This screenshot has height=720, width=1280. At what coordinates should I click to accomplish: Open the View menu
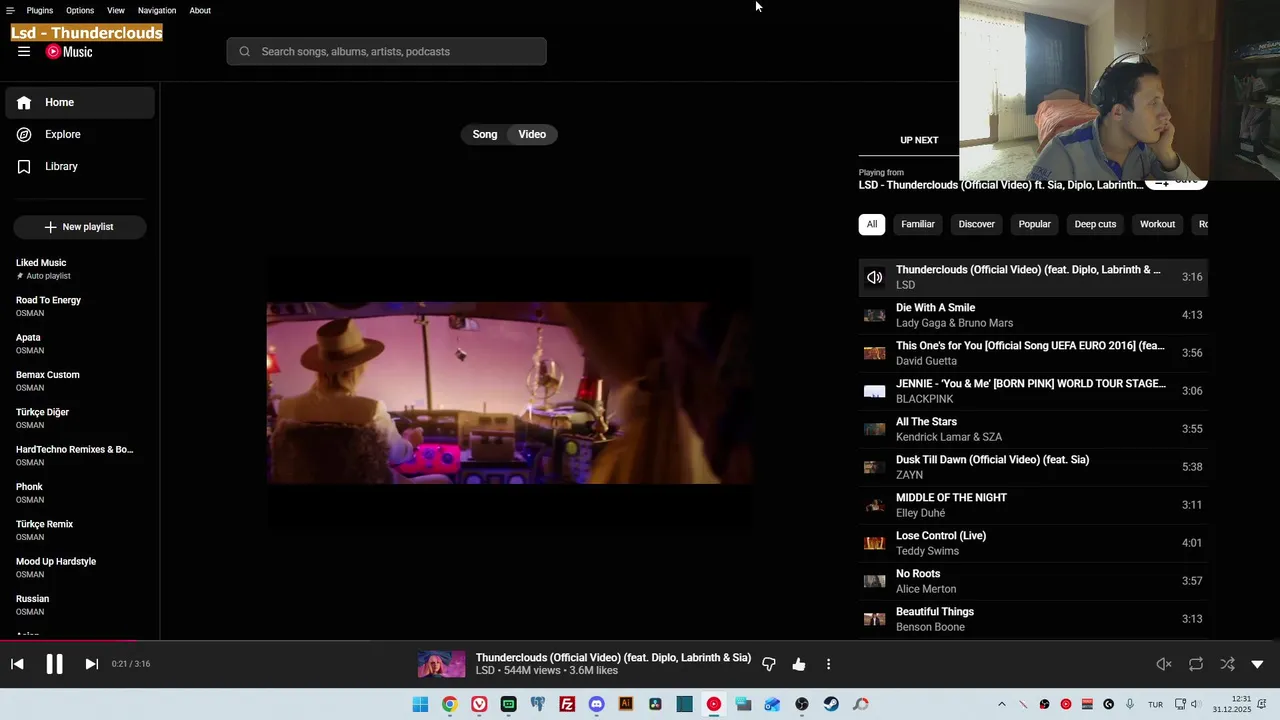116,10
